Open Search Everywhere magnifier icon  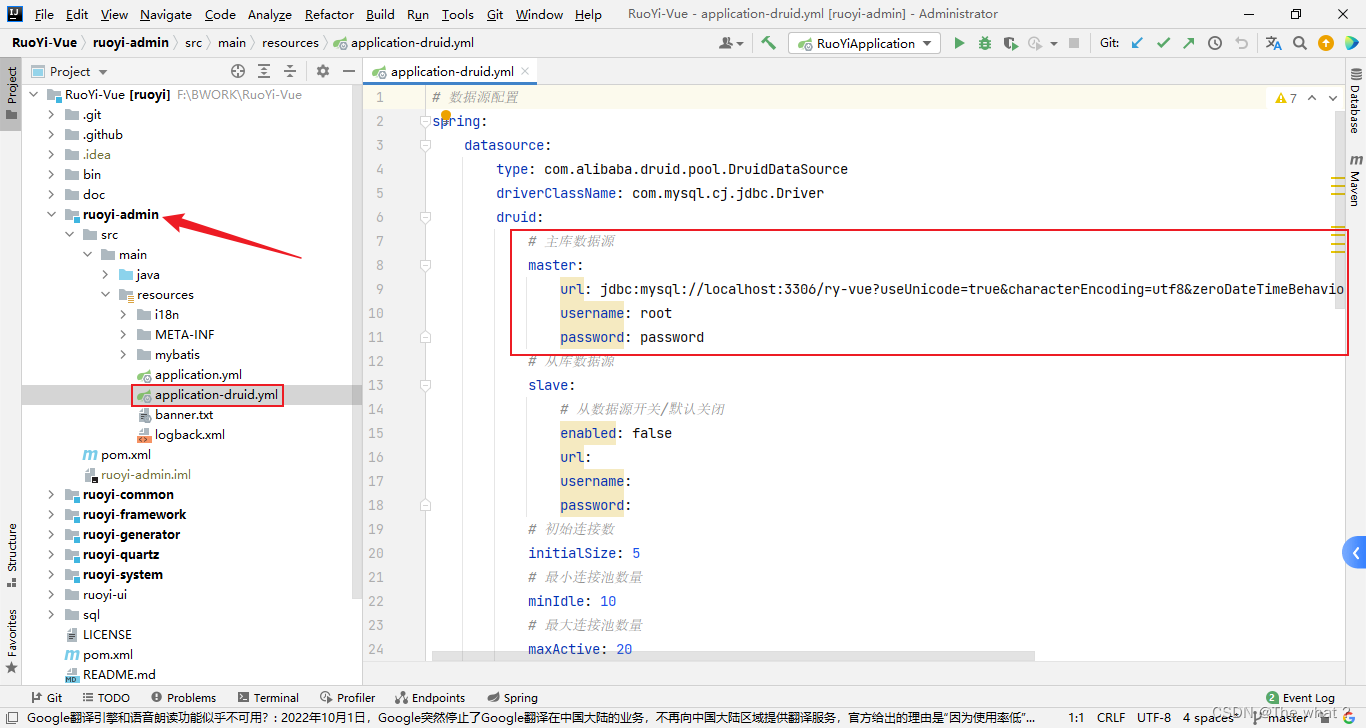[1300, 43]
